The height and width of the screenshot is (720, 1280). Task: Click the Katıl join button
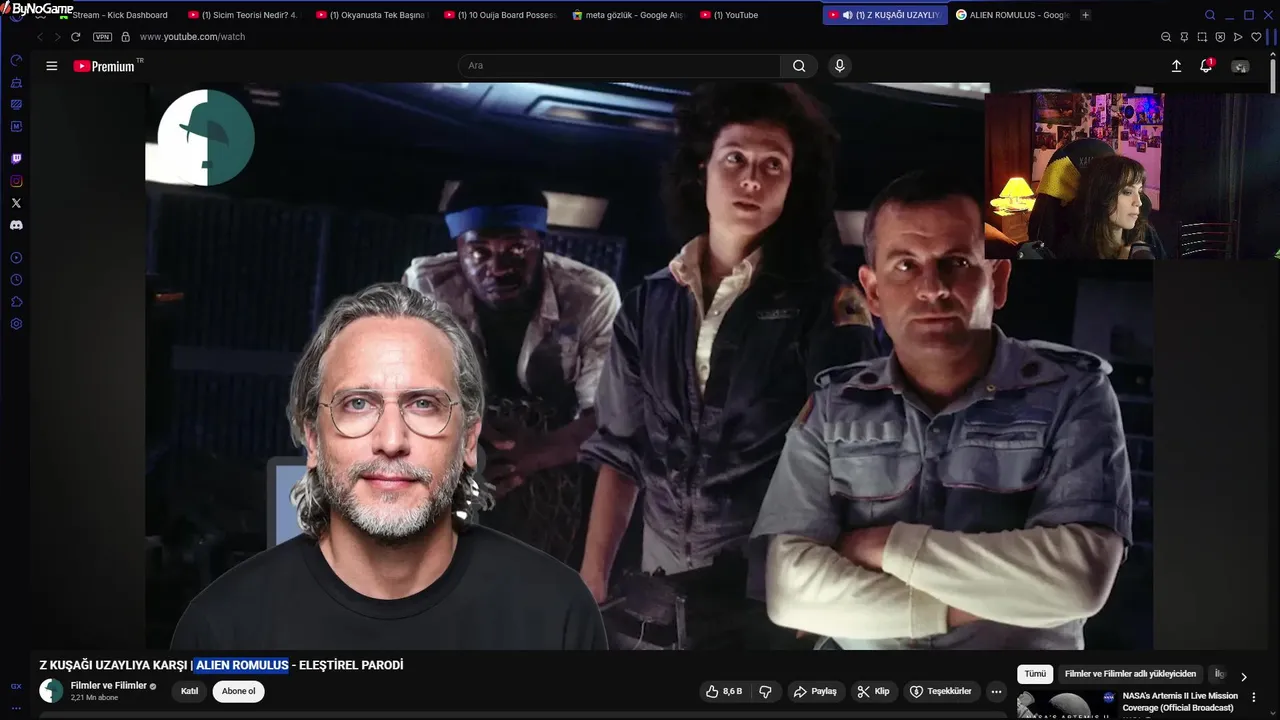pyautogui.click(x=189, y=691)
